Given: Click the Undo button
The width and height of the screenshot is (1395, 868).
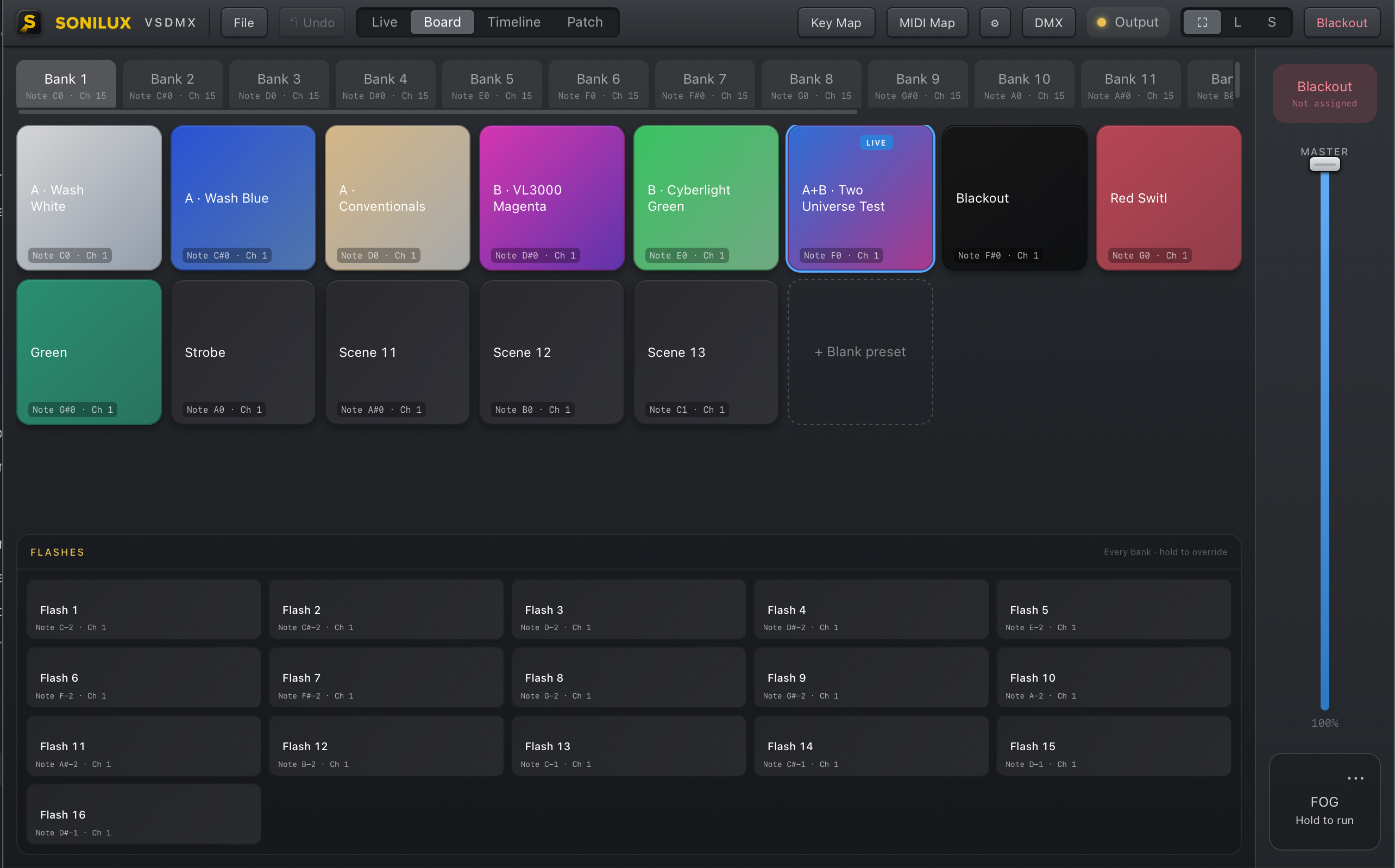Looking at the screenshot, I should point(312,23).
